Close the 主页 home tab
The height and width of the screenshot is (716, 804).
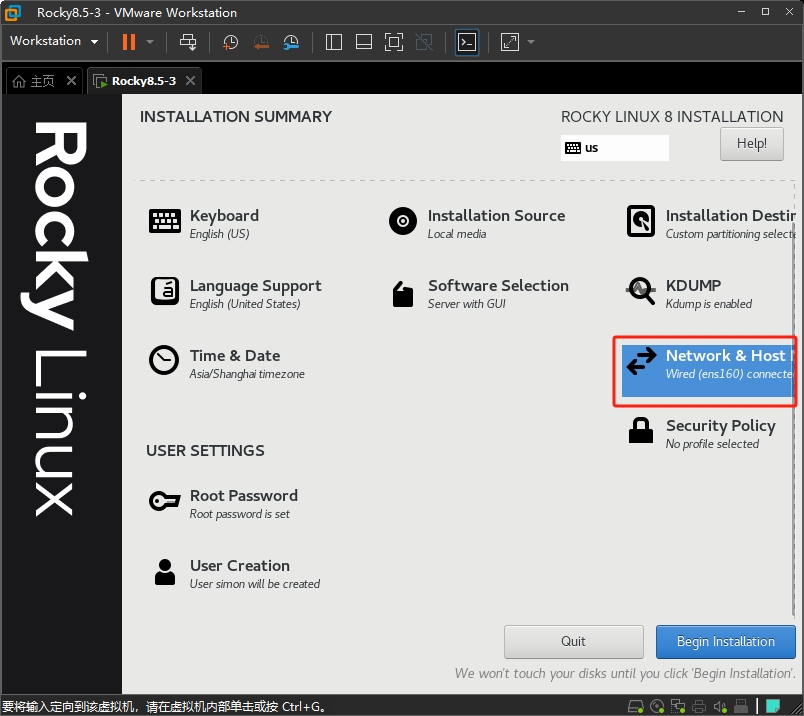click(x=71, y=81)
